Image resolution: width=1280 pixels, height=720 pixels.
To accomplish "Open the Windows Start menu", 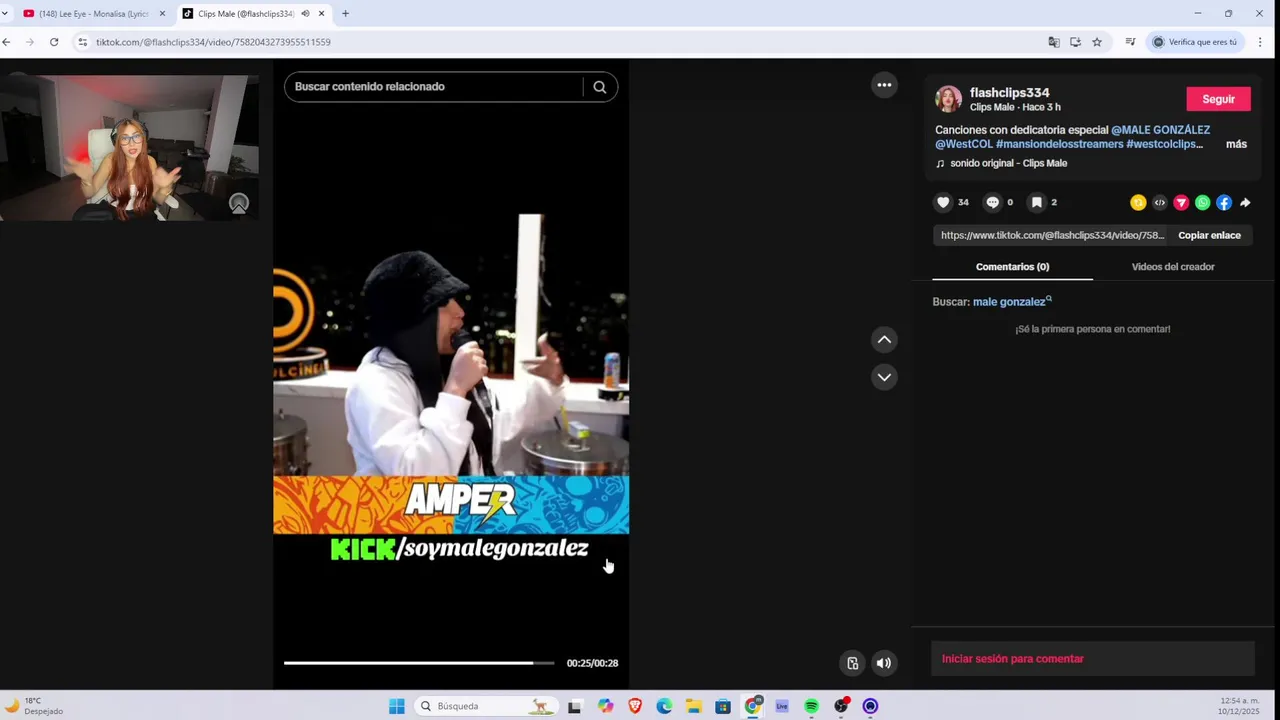I will [x=397, y=706].
